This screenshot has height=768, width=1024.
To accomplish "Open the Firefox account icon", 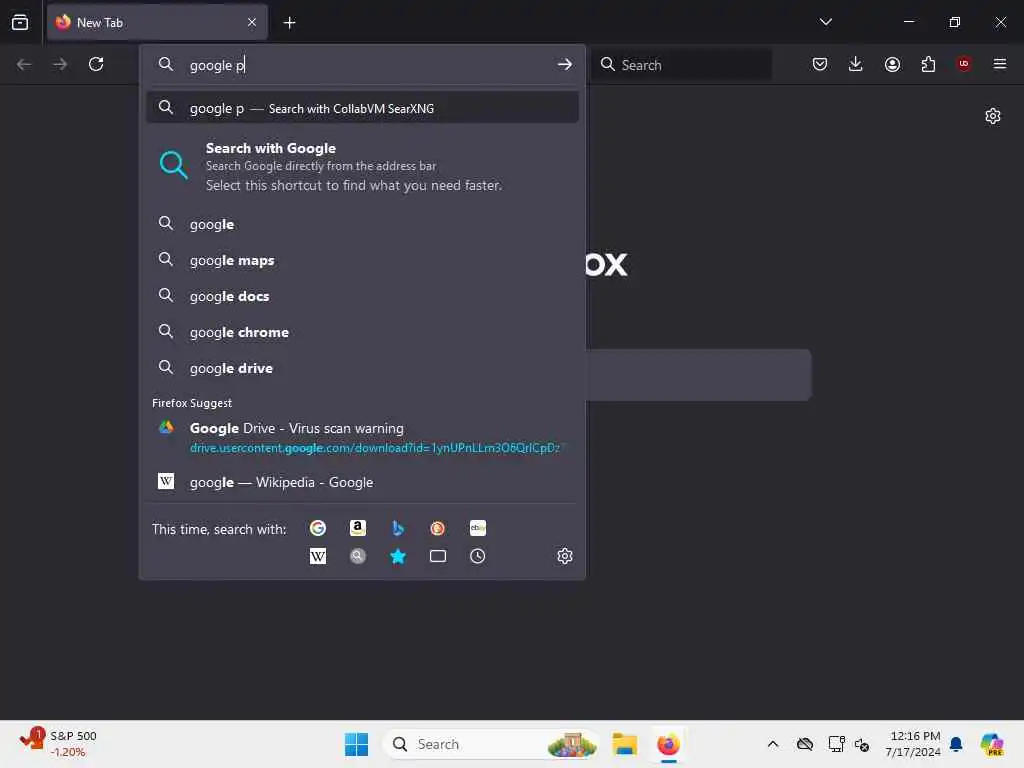I will tap(892, 64).
